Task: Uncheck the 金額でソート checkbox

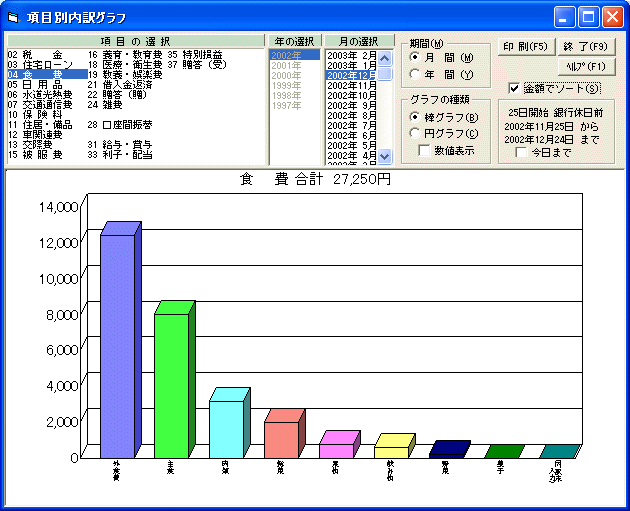Action: (514, 88)
